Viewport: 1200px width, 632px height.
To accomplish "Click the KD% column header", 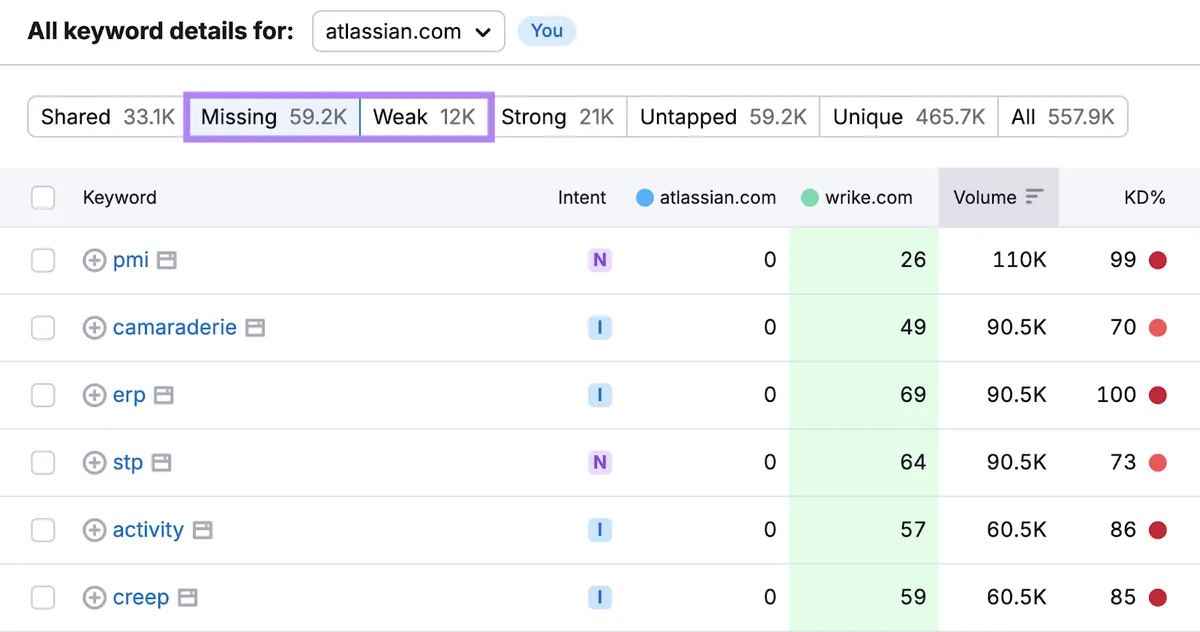I will (1145, 197).
